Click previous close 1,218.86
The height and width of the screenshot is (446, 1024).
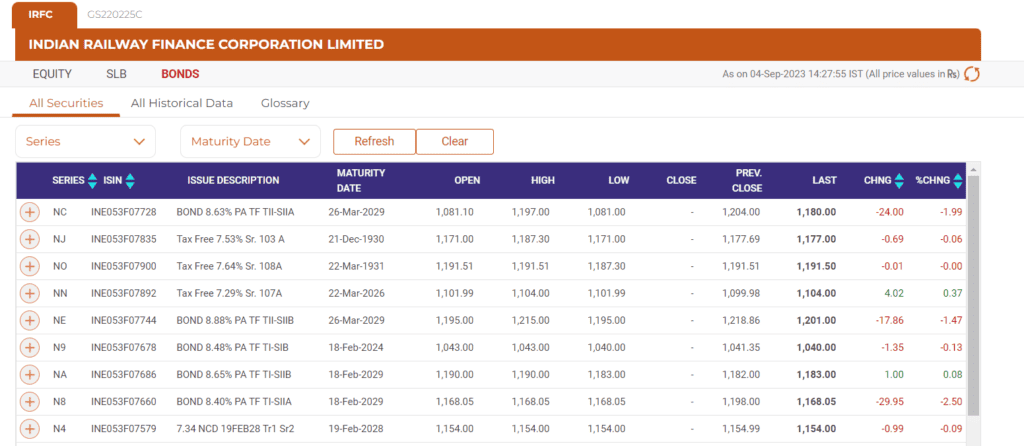741,321
